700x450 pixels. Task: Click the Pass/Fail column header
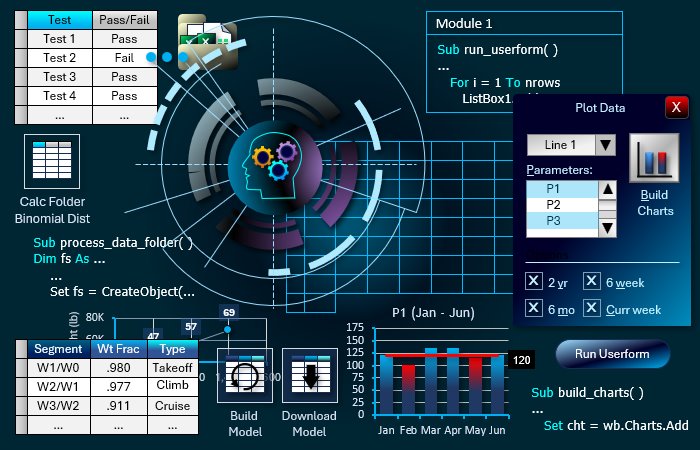pyautogui.click(x=124, y=19)
